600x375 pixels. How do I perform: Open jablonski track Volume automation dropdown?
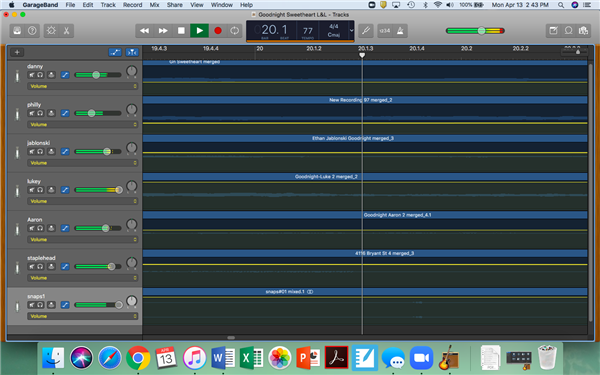[x=82, y=163]
